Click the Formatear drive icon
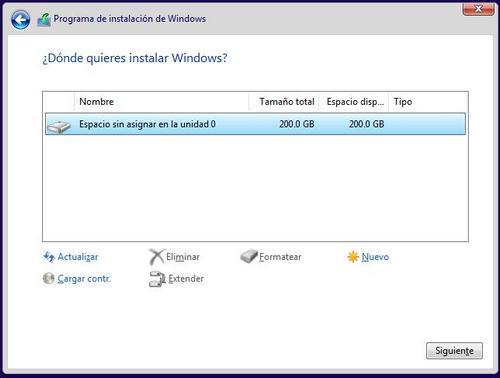This screenshot has height=378, width=500. pos(249,256)
